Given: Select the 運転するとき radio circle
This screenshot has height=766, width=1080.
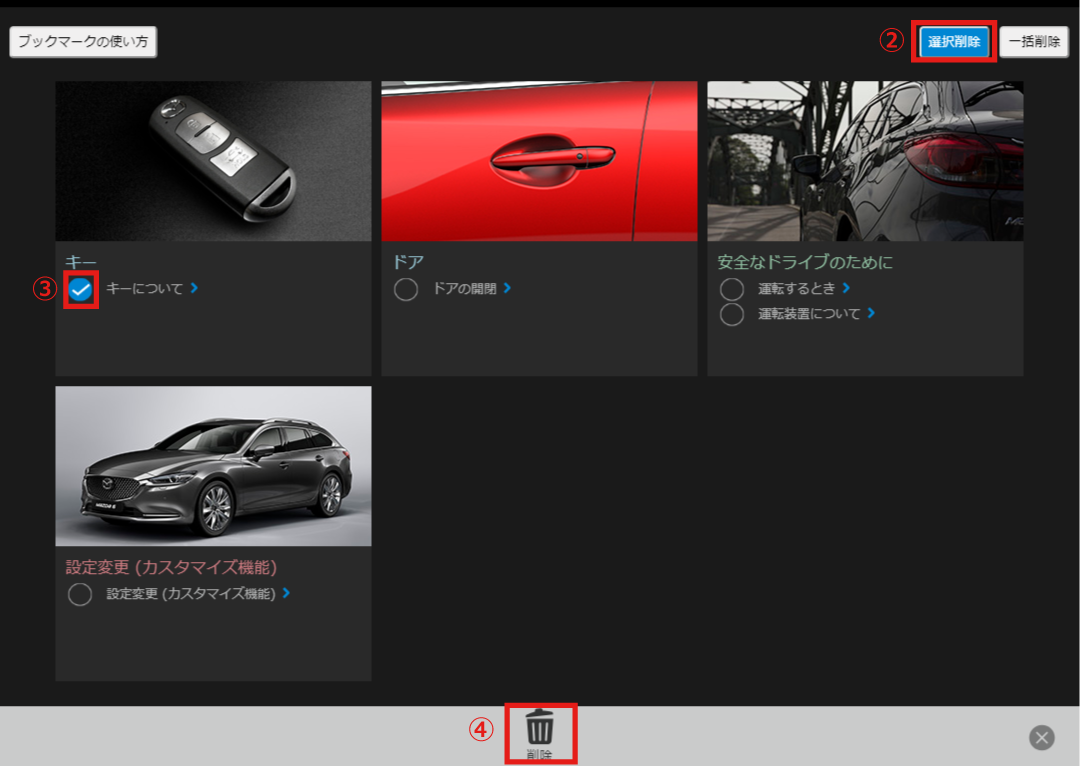Looking at the screenshot, I should (x=732, y=289).
